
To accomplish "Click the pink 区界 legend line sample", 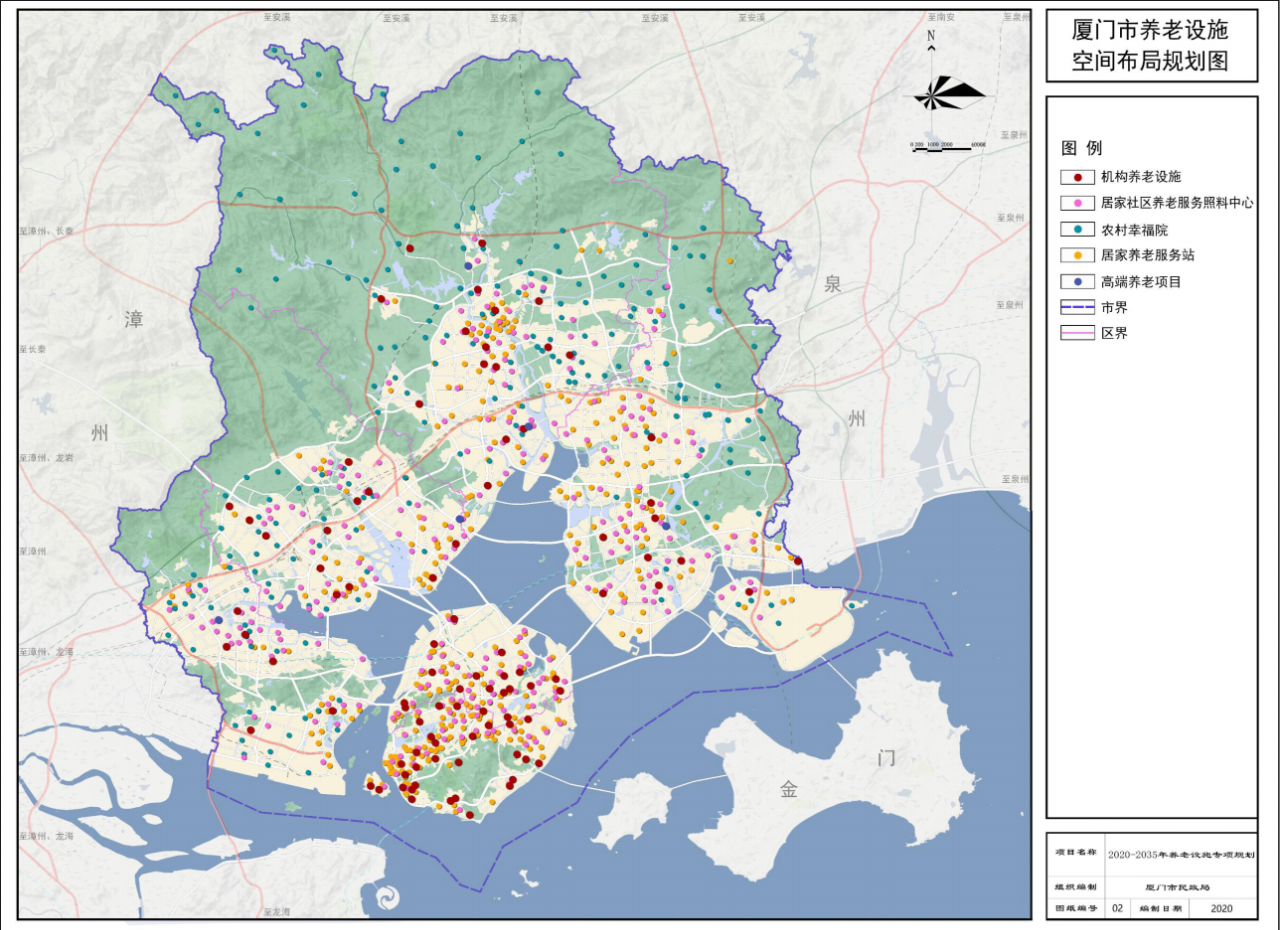I will click(1077, 333).
